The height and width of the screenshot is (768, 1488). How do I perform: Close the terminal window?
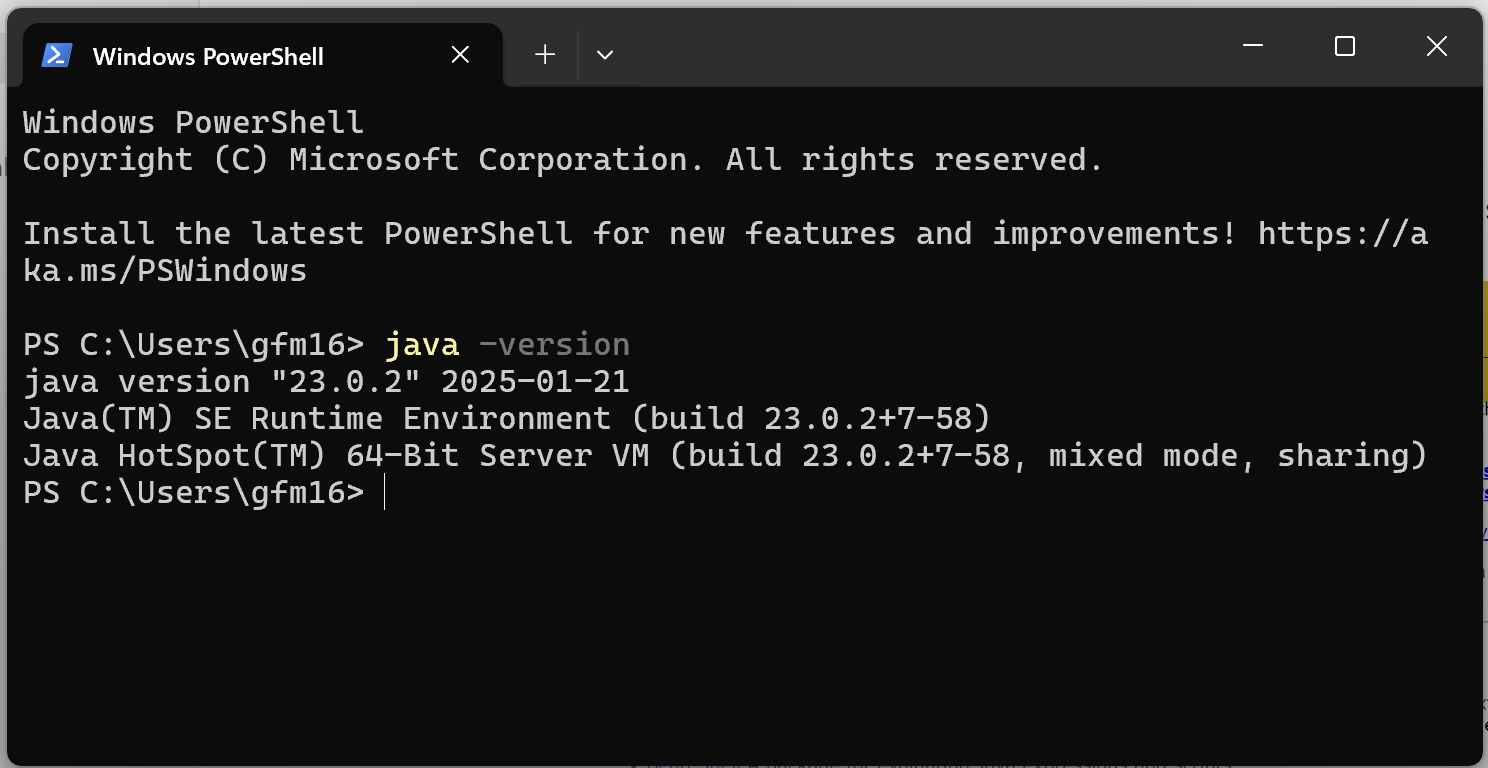[x=1437, y=46]
